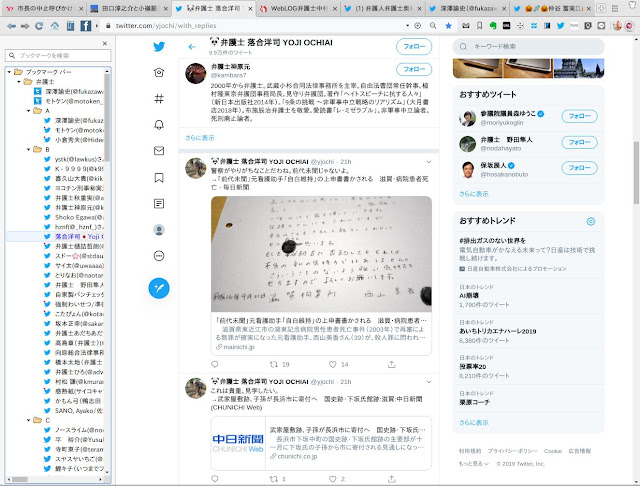Screen dimensions: 640x486
Task: Open a new browser tab
Action: coord(601,8)
